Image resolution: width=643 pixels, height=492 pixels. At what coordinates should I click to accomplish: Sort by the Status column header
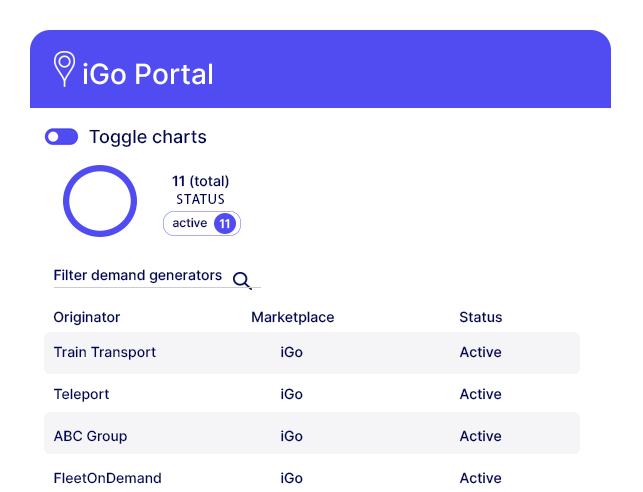pyautogui.click(x=481, y=317)
